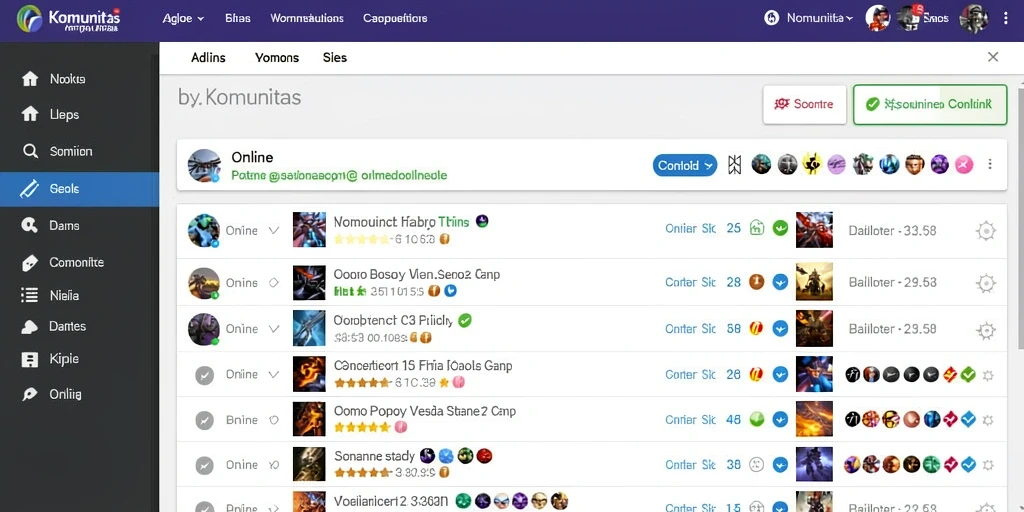
Task: Click the Komunitas logo icon
Action: 29,19
